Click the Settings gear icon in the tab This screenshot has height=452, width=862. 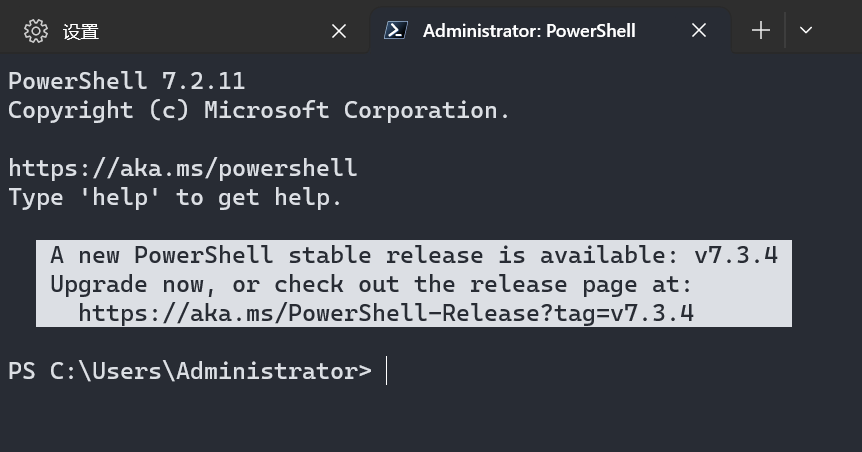pos(36,31)
